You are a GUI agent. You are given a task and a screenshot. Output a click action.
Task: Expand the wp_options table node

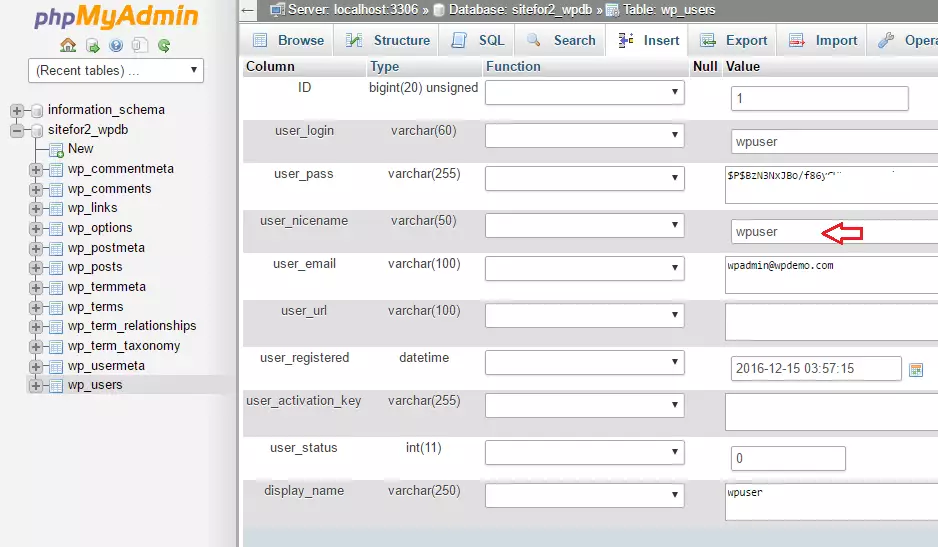pos(36,229)
